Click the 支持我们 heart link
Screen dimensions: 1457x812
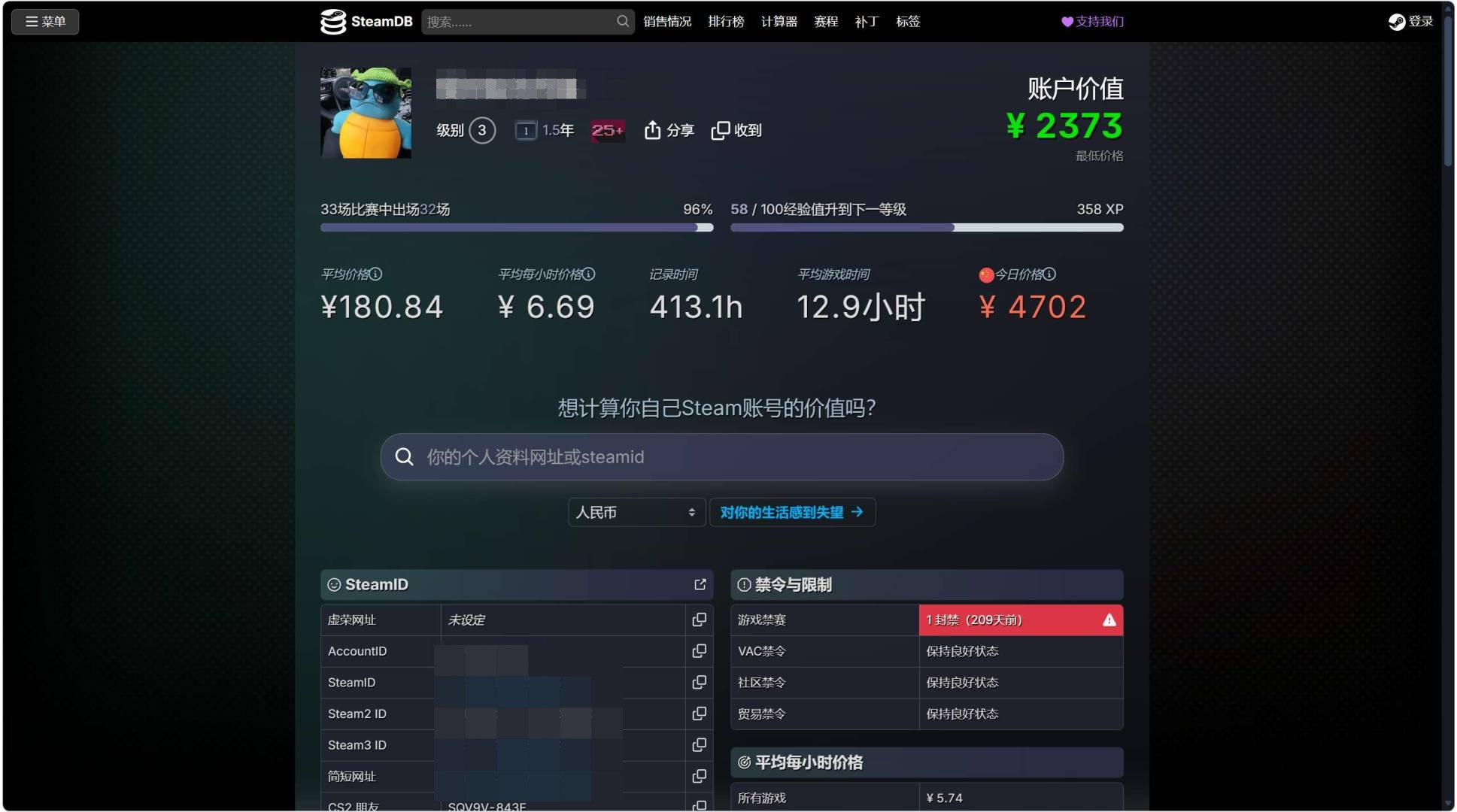pyautogui.click(x=1092, y=22)
